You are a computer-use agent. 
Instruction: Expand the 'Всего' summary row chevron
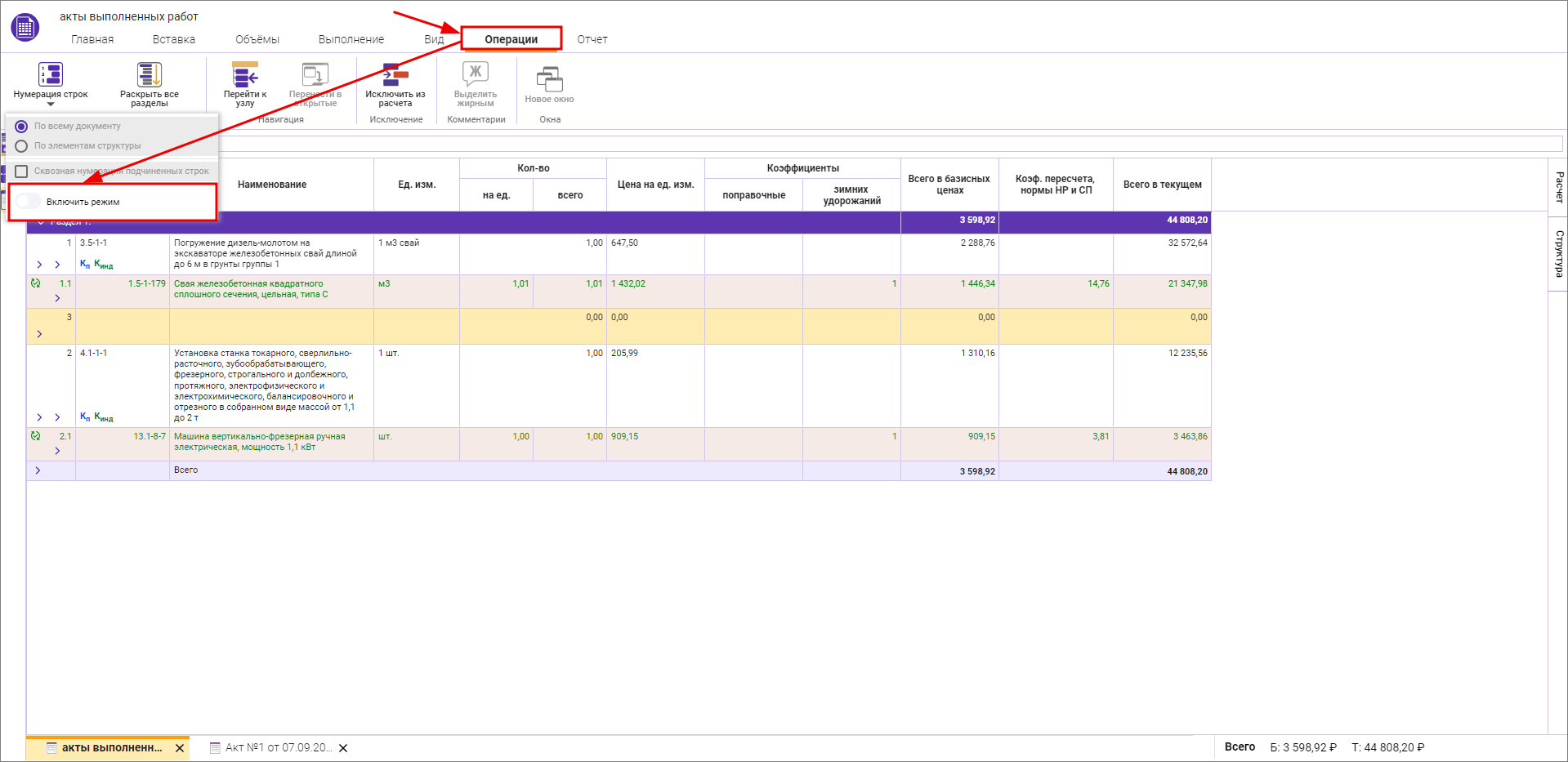[38, 470]
